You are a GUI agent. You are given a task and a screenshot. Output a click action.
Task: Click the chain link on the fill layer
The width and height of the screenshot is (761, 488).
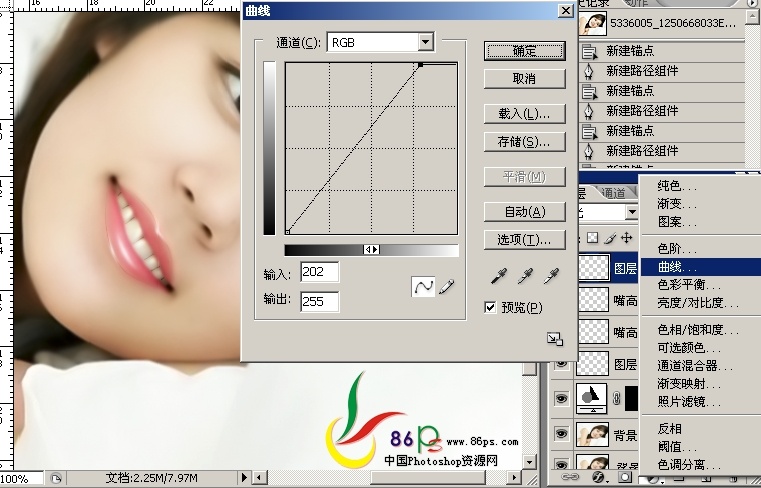[x=616, y=398]
